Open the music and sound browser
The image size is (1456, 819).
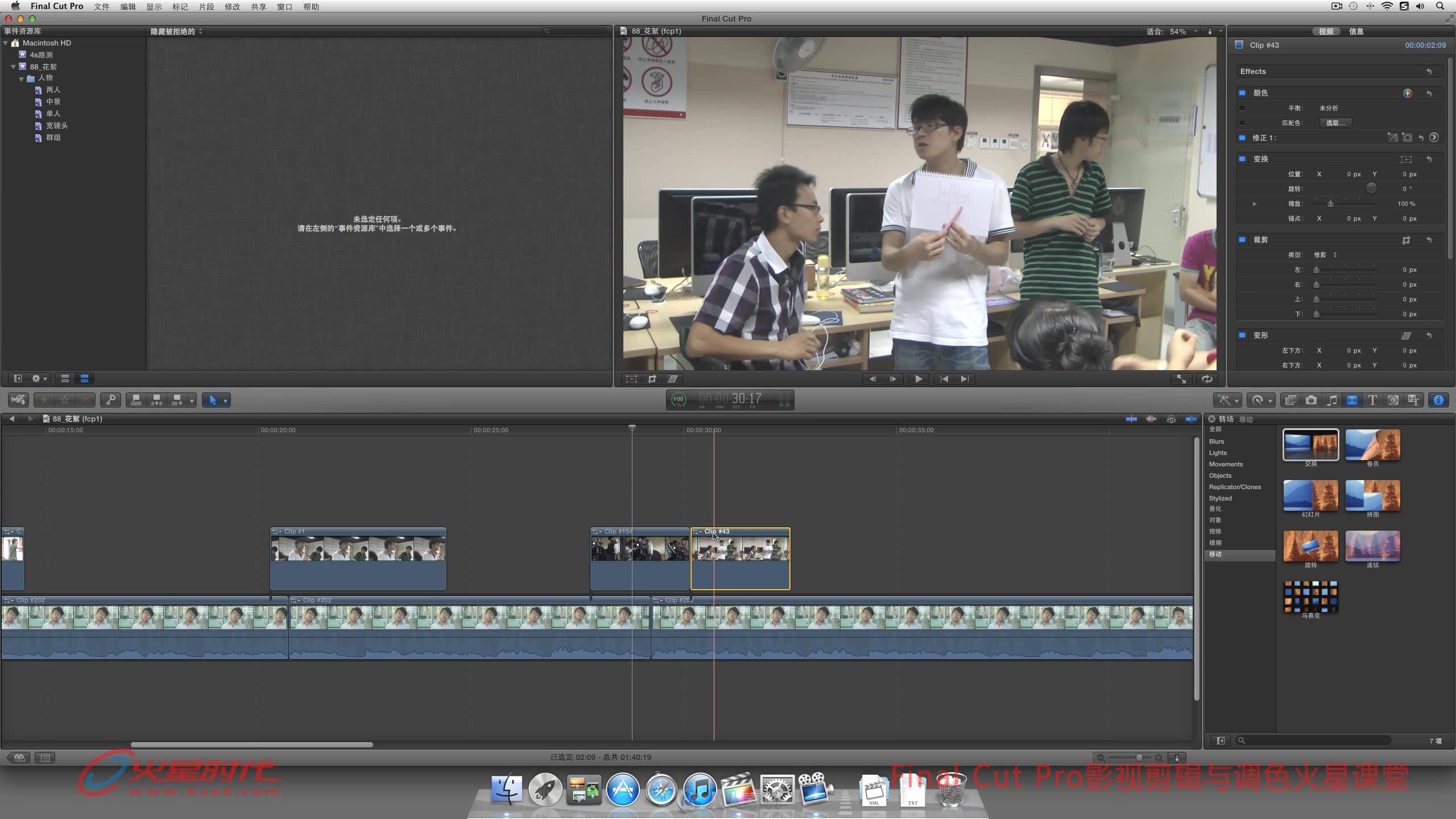tap(1331, 400)
